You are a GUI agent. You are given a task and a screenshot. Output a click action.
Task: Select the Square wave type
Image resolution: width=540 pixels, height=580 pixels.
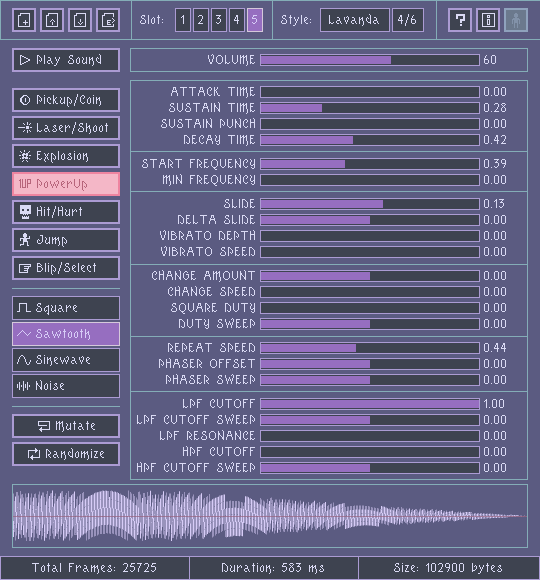[x=66, y=308]
